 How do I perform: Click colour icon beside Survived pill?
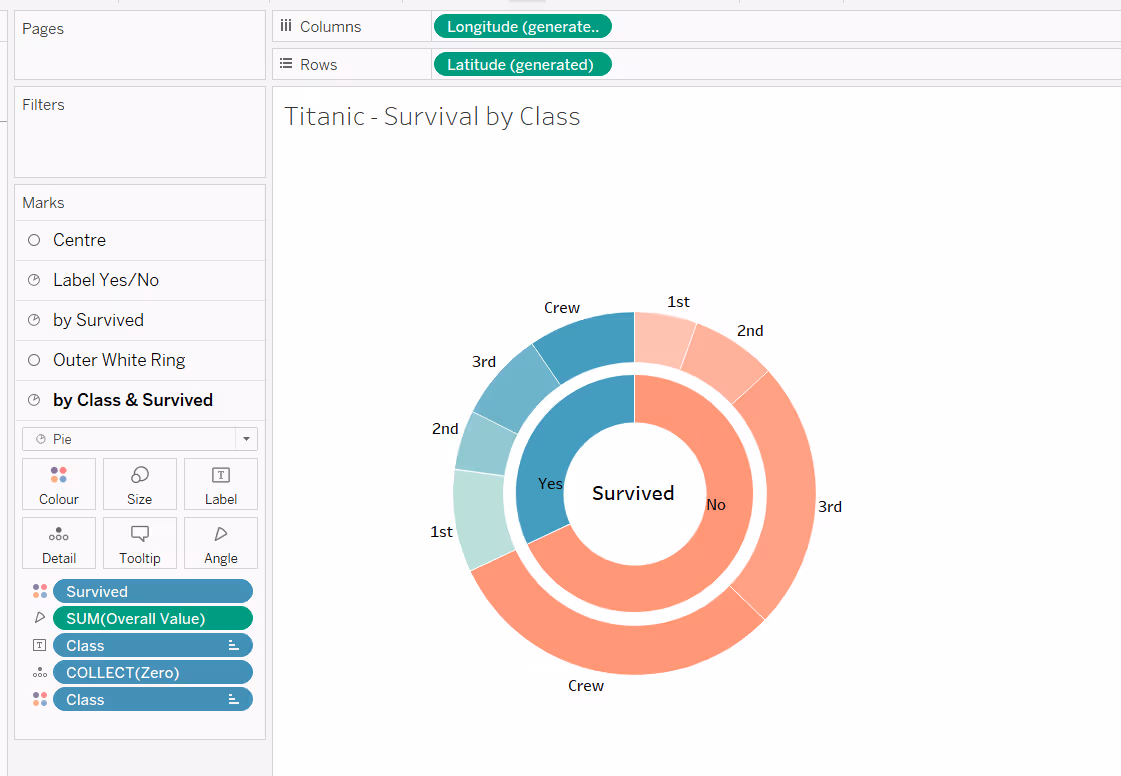coord(40,591)
